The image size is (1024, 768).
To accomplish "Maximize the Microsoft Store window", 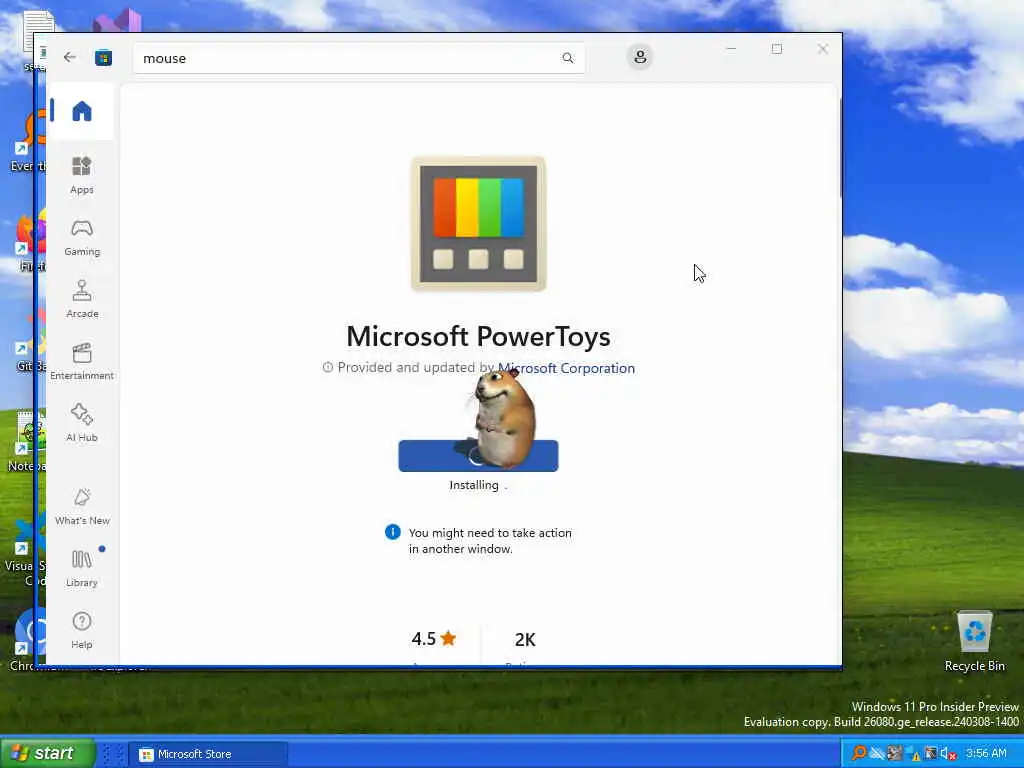I will pyautogui.click(x=776, y=49).
